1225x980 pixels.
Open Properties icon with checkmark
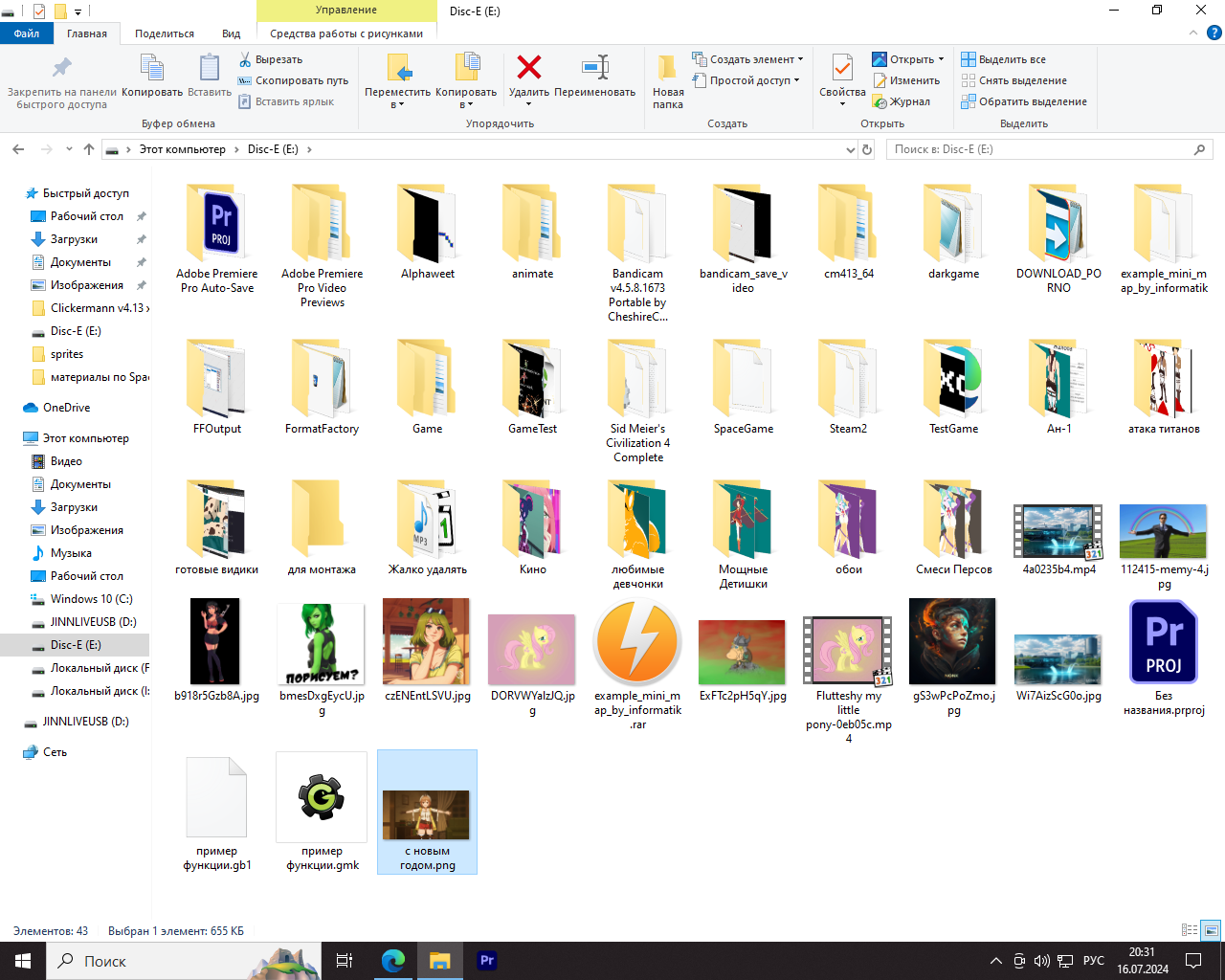tap(842, 68)
